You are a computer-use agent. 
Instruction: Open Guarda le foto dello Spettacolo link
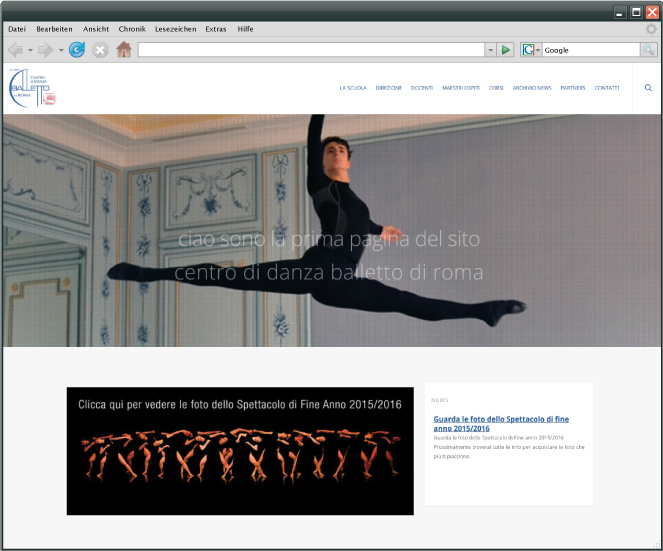pos(501,423)
